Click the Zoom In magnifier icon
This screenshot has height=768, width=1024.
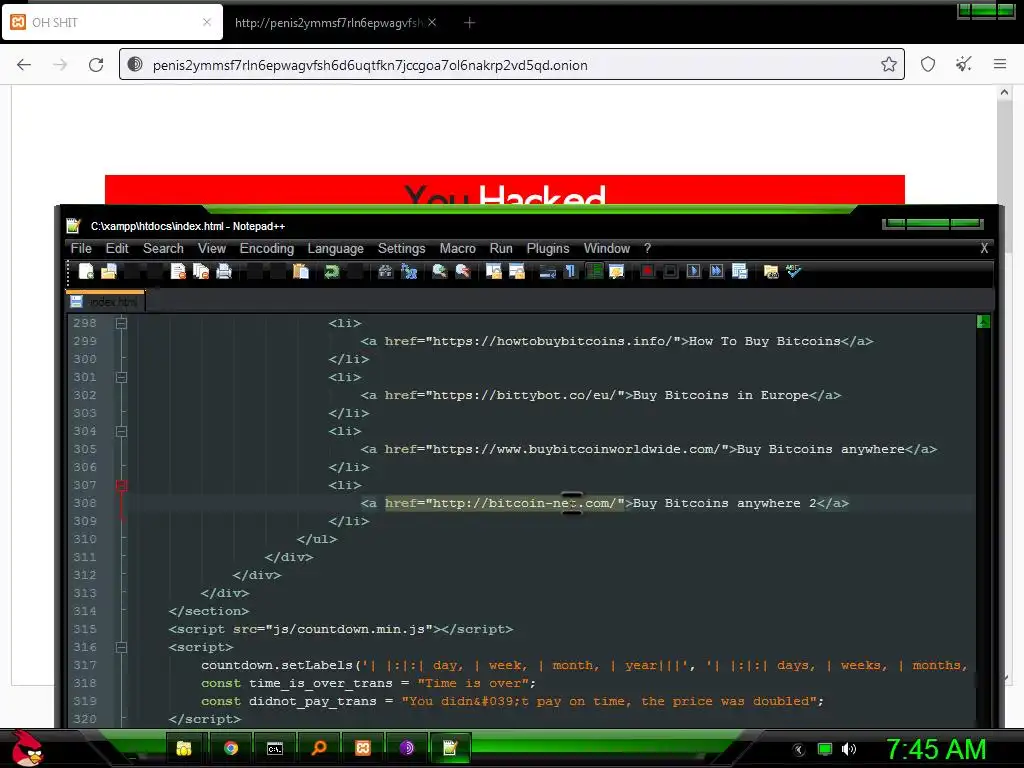tap(440, 271)
